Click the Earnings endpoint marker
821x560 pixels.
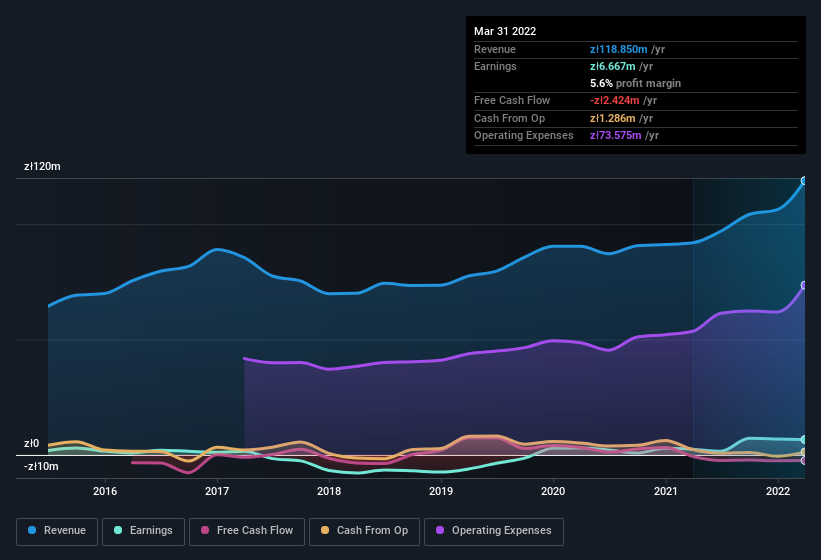coord(804,440)
